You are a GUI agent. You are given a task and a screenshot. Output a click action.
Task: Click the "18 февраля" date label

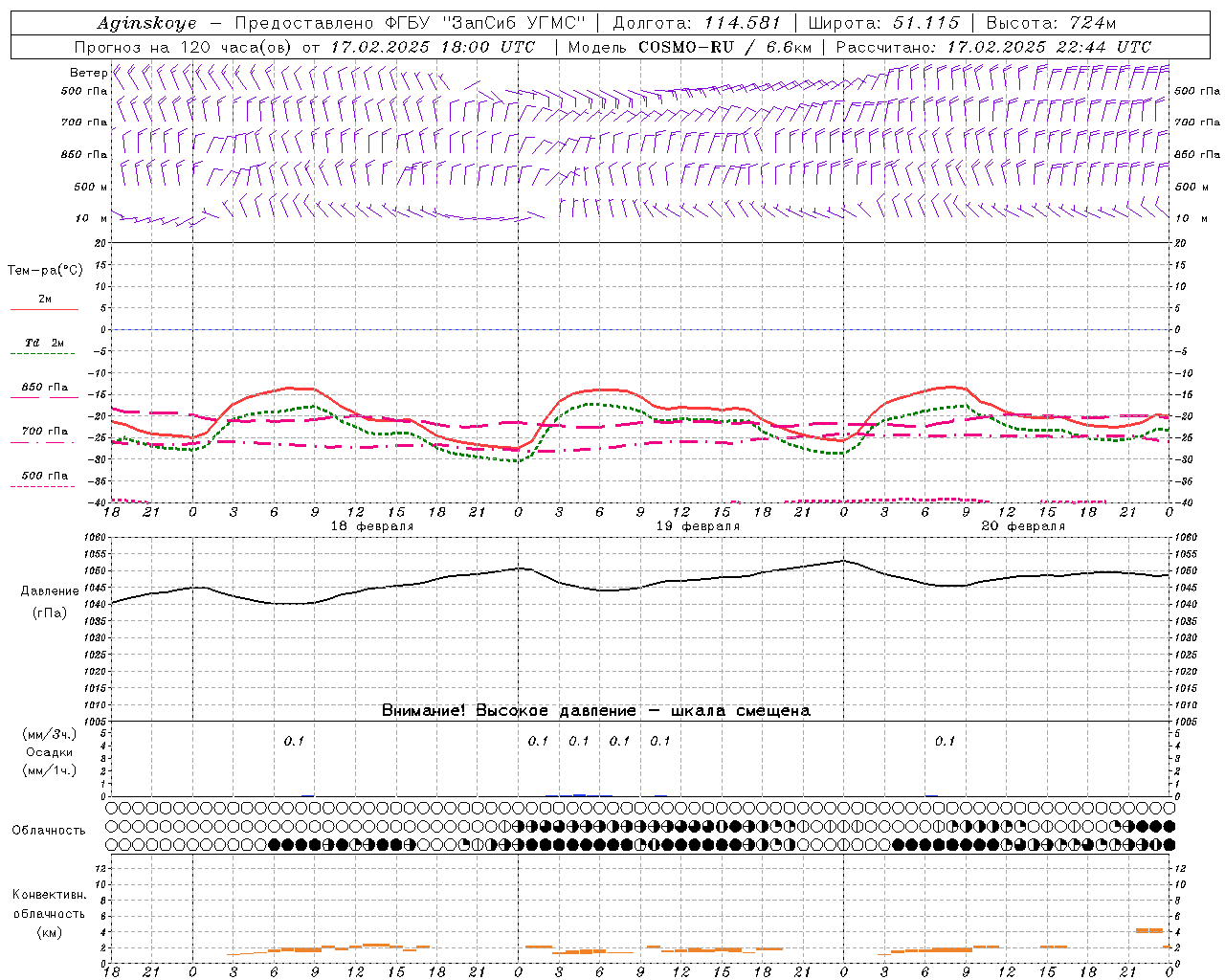tap(372, 526)
